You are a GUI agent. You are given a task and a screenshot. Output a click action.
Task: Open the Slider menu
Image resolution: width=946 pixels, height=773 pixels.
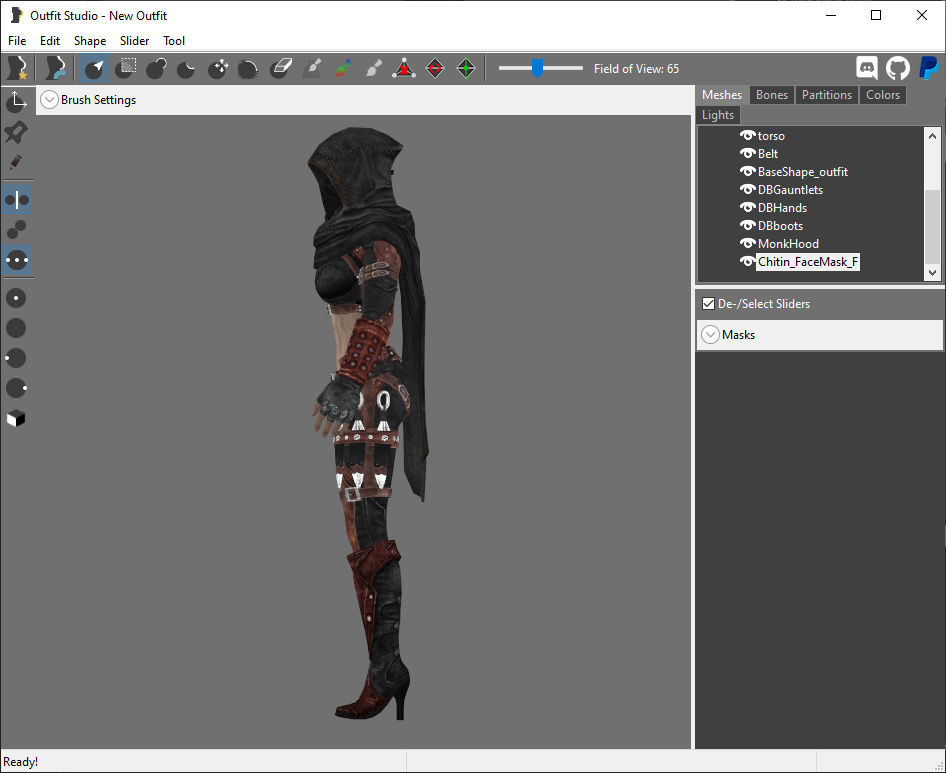pos(134,40)
